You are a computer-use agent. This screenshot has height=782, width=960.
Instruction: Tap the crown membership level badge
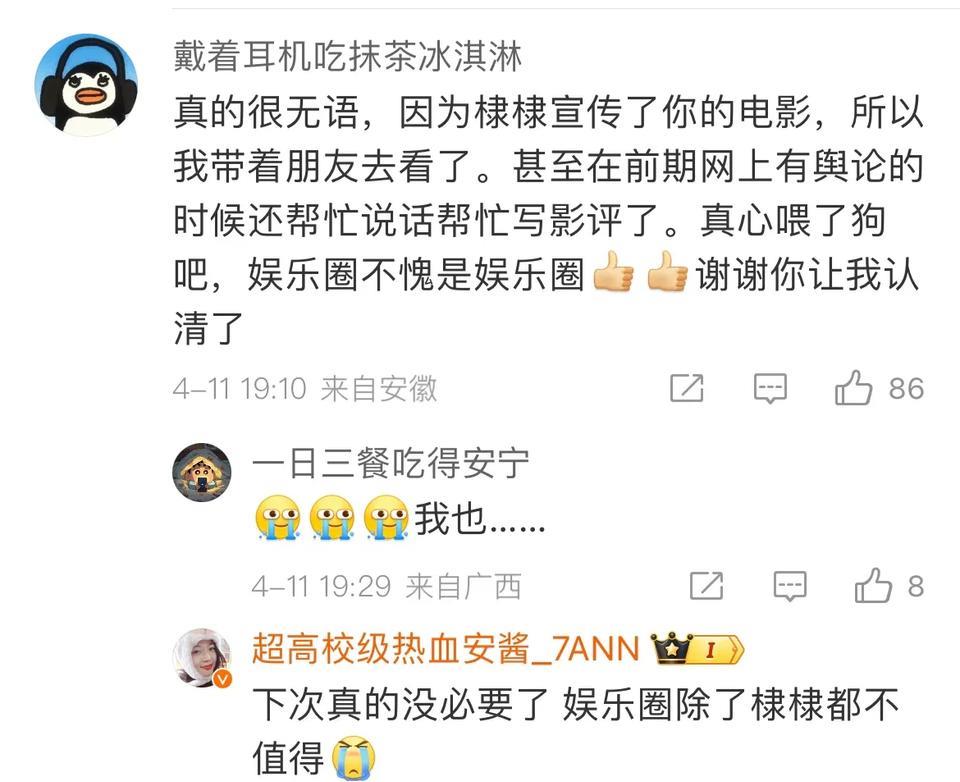[697, 649]
